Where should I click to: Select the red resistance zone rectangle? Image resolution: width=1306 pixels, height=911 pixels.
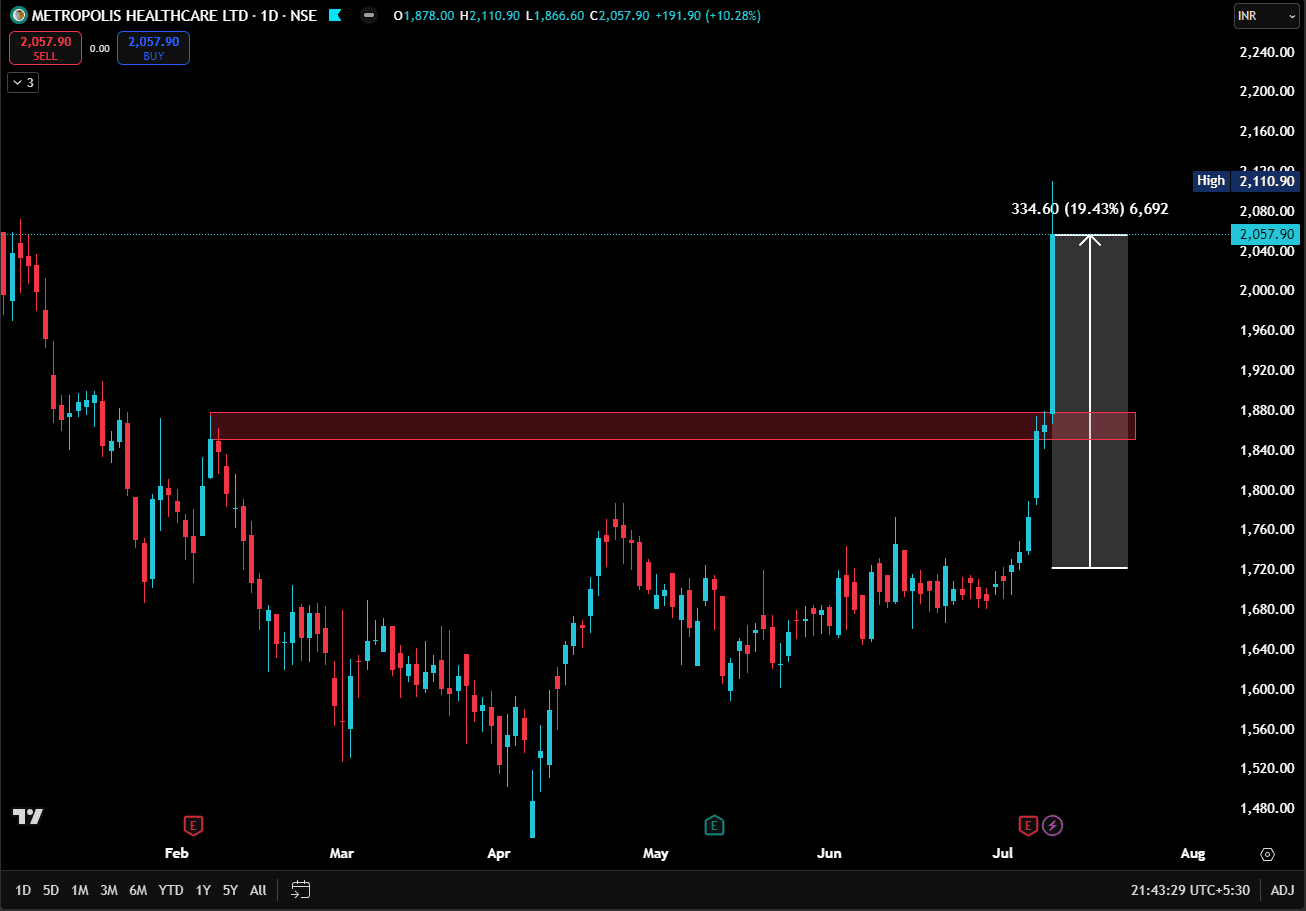pos(672,426)
